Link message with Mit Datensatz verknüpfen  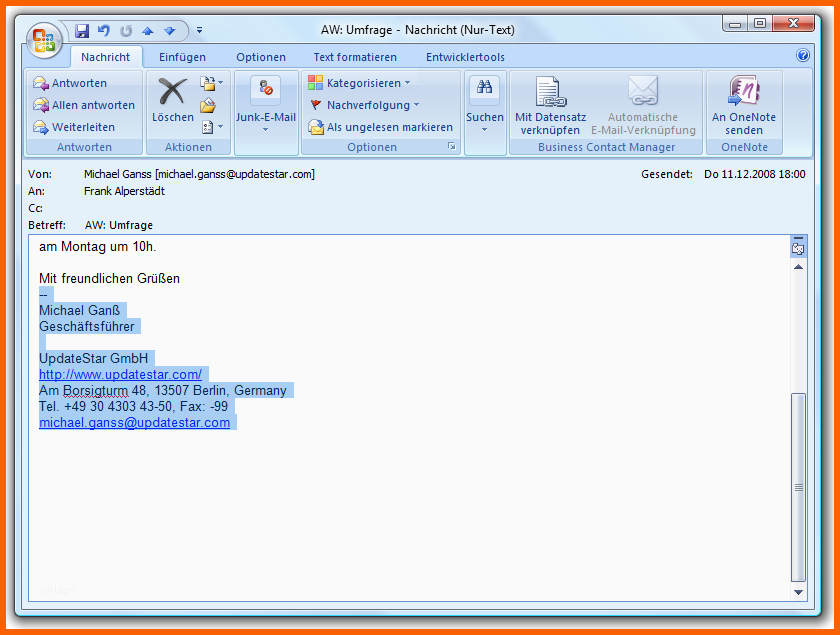pos(550,106)
